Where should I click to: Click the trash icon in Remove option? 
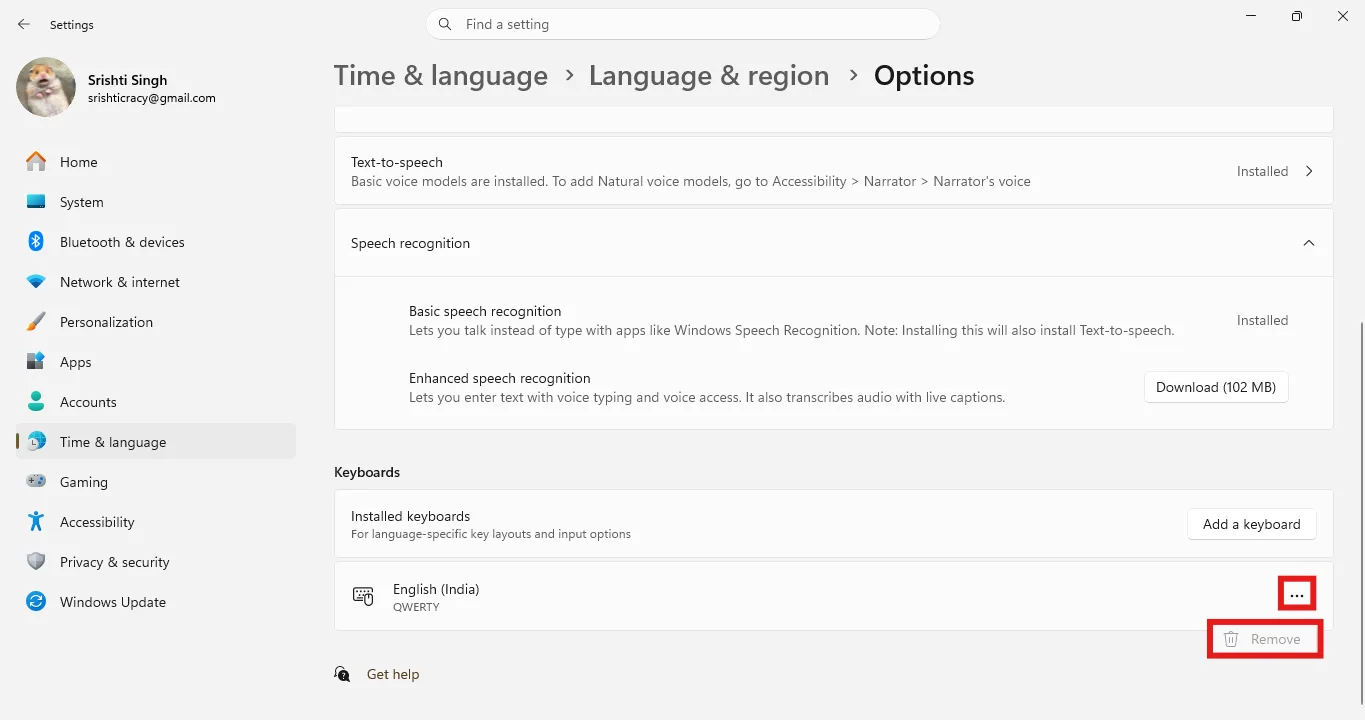(1232, 639)
